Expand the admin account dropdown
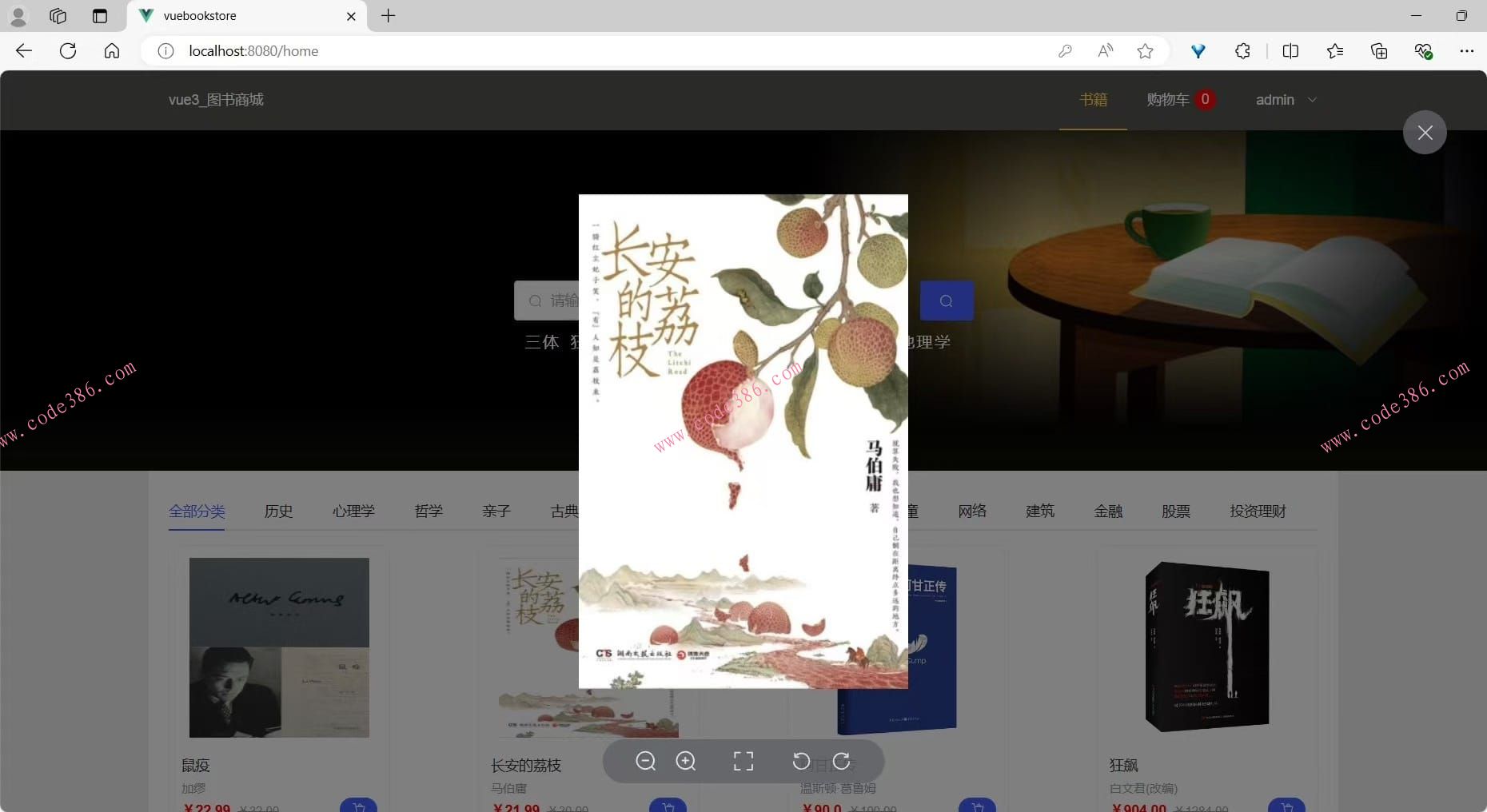 [x=1285, y=100]
